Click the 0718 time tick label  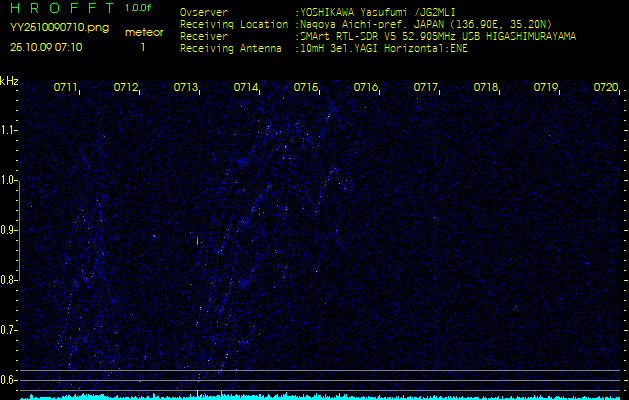486,88
